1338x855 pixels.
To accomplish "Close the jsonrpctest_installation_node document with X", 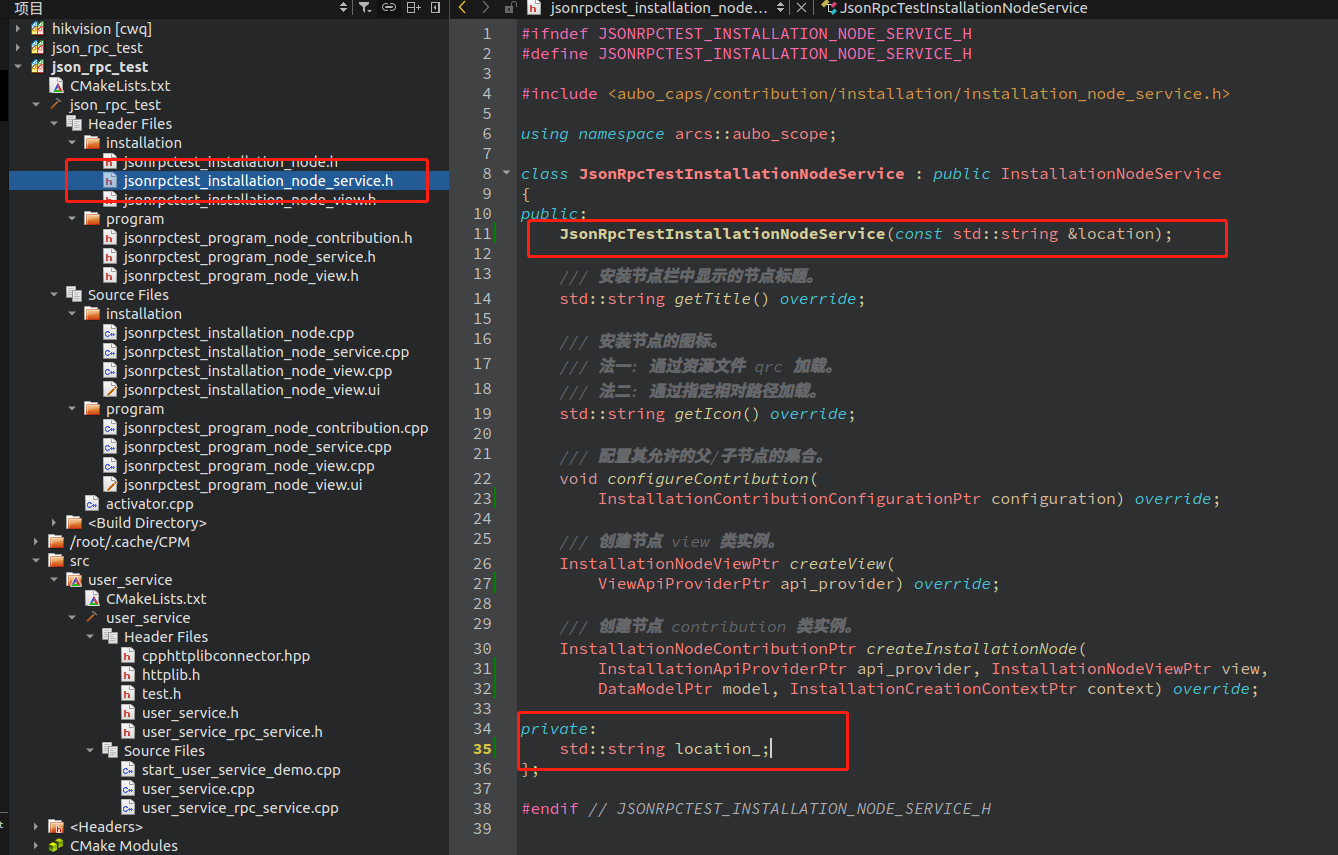I will point(800,8).
